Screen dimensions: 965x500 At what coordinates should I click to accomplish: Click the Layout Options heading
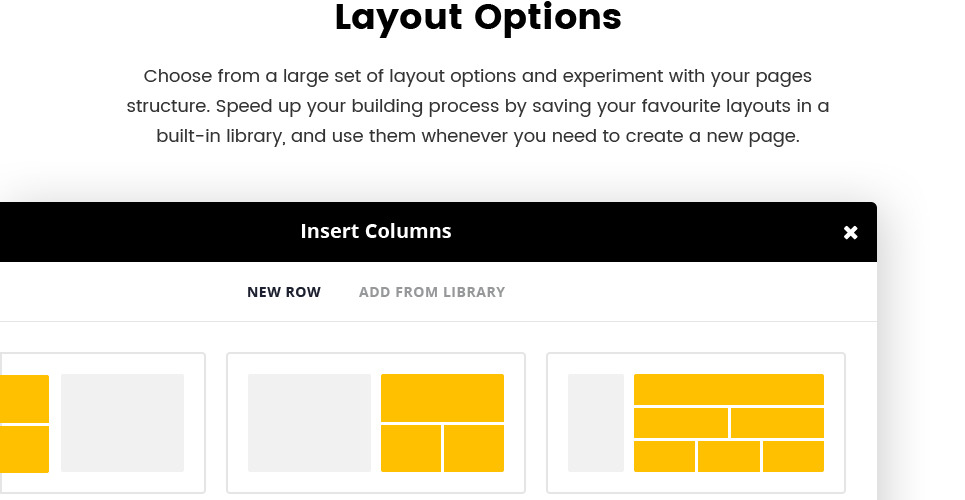point(478,18)
